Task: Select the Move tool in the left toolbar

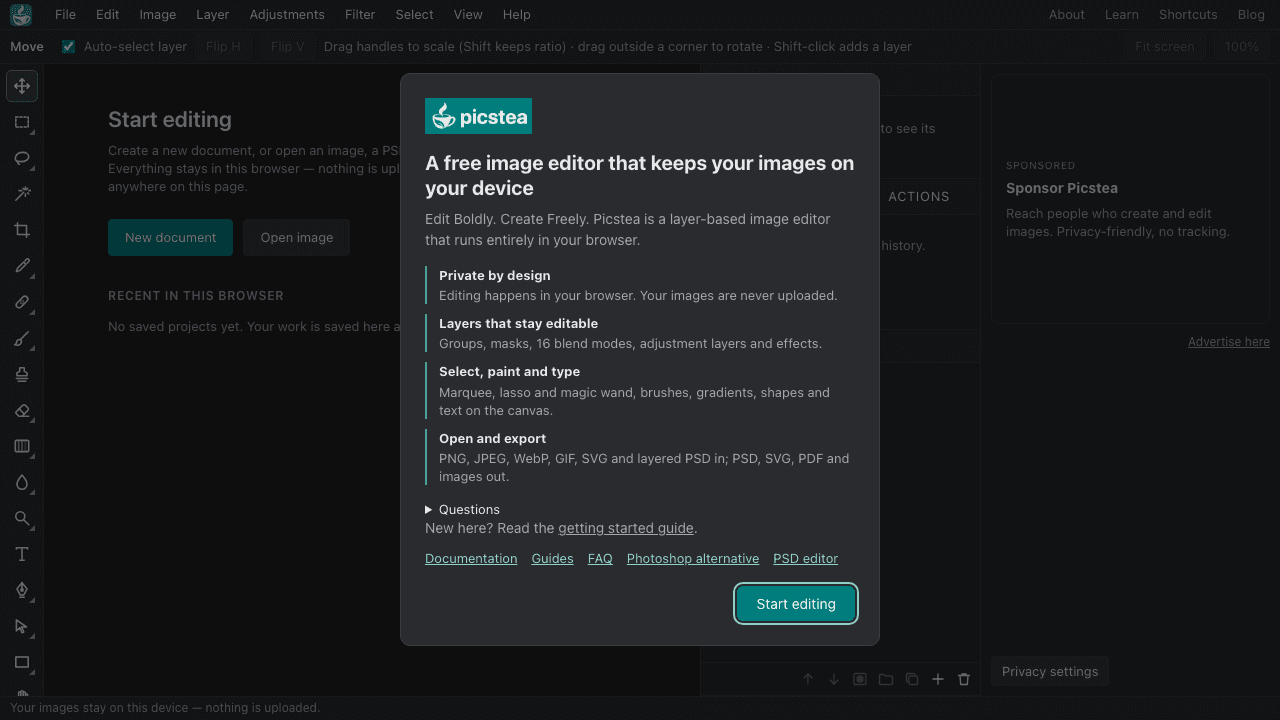Action: point(22,86)
